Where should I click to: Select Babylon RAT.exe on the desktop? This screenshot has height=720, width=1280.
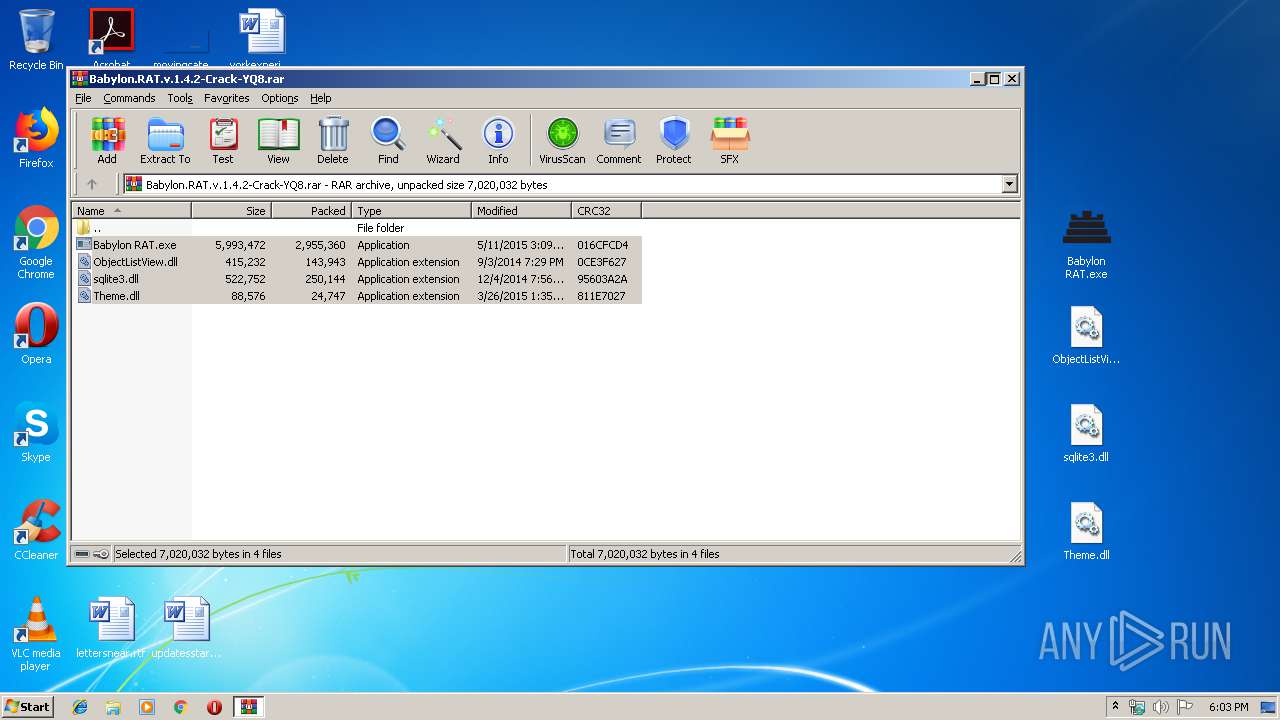[x=1086, y=245]
